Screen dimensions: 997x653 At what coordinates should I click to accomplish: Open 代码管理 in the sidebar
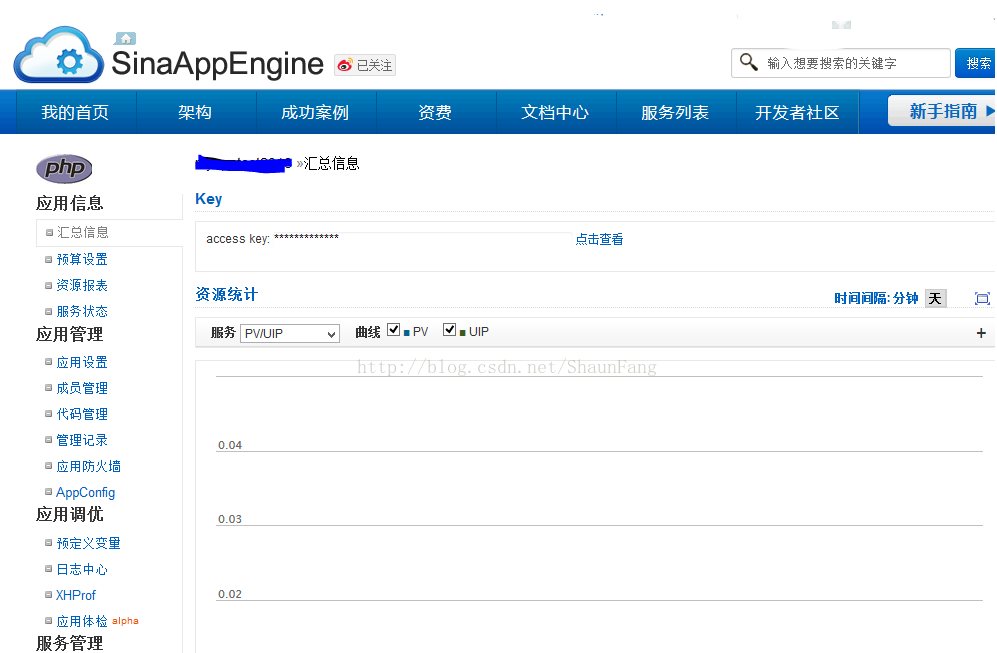[82, 415]
